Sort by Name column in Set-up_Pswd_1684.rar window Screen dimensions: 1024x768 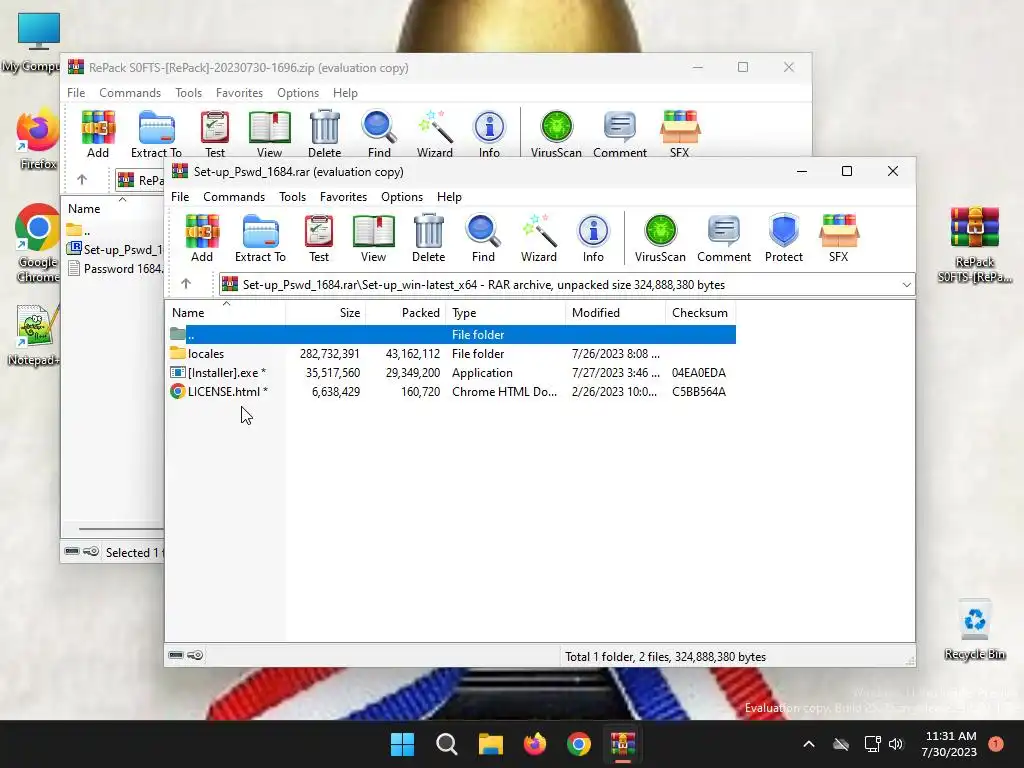pyautogui.click(x=225, y=313)
